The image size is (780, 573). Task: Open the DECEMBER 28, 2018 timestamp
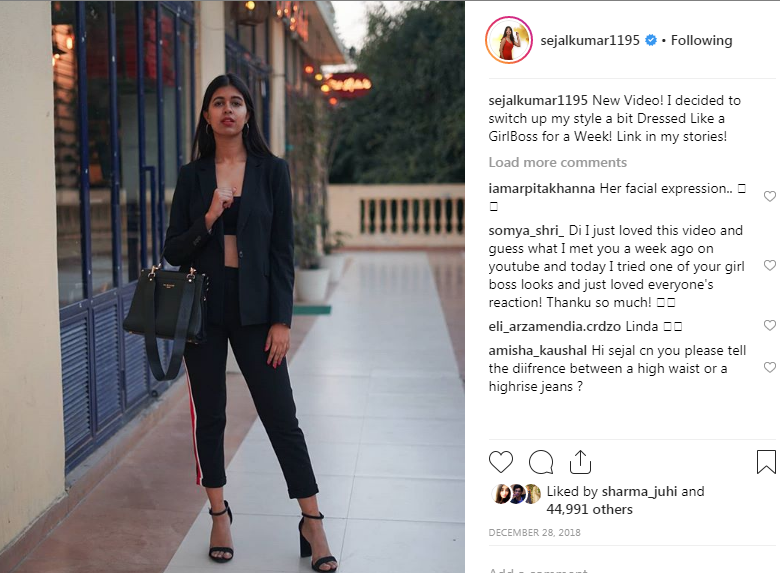click(x=534, y=533)
